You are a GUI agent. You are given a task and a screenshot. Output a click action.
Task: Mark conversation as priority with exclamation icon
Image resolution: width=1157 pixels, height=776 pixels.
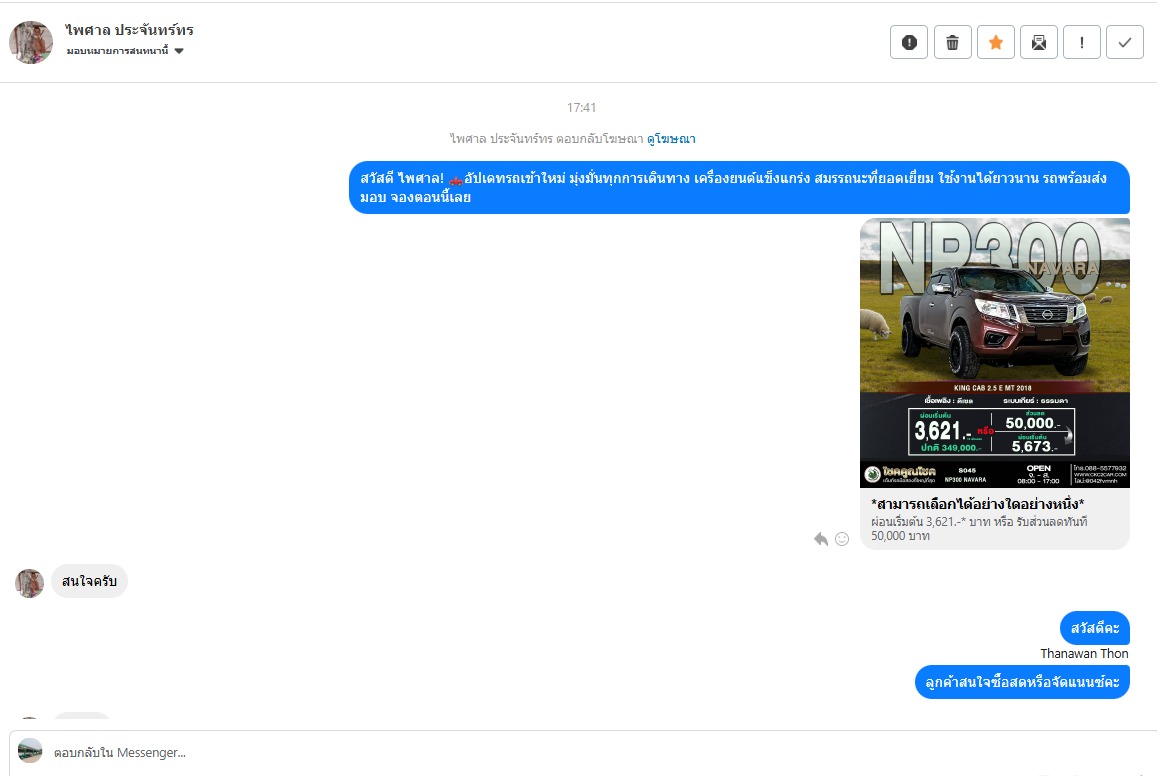point(1082,42)
